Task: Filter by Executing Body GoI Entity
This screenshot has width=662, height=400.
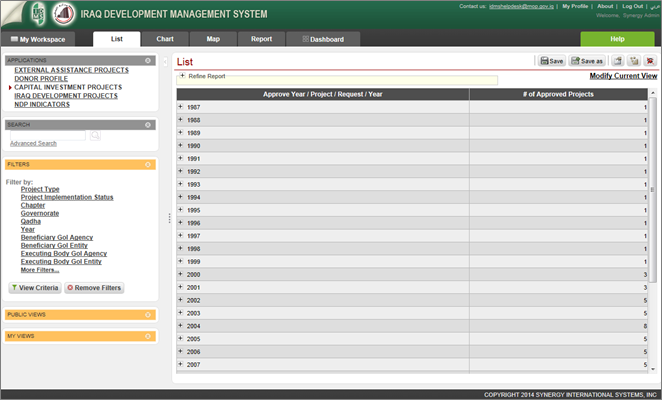Action: (x=61, y=261)
